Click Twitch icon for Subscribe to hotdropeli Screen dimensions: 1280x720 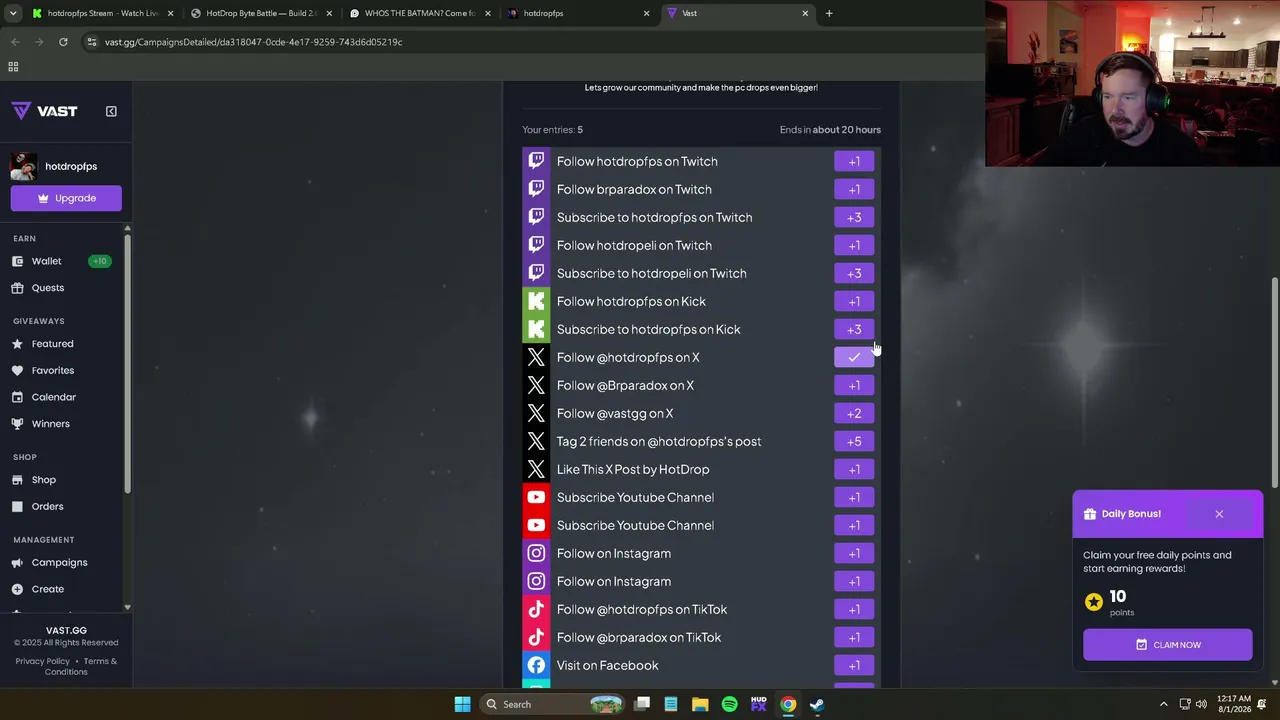pos(536,273)
